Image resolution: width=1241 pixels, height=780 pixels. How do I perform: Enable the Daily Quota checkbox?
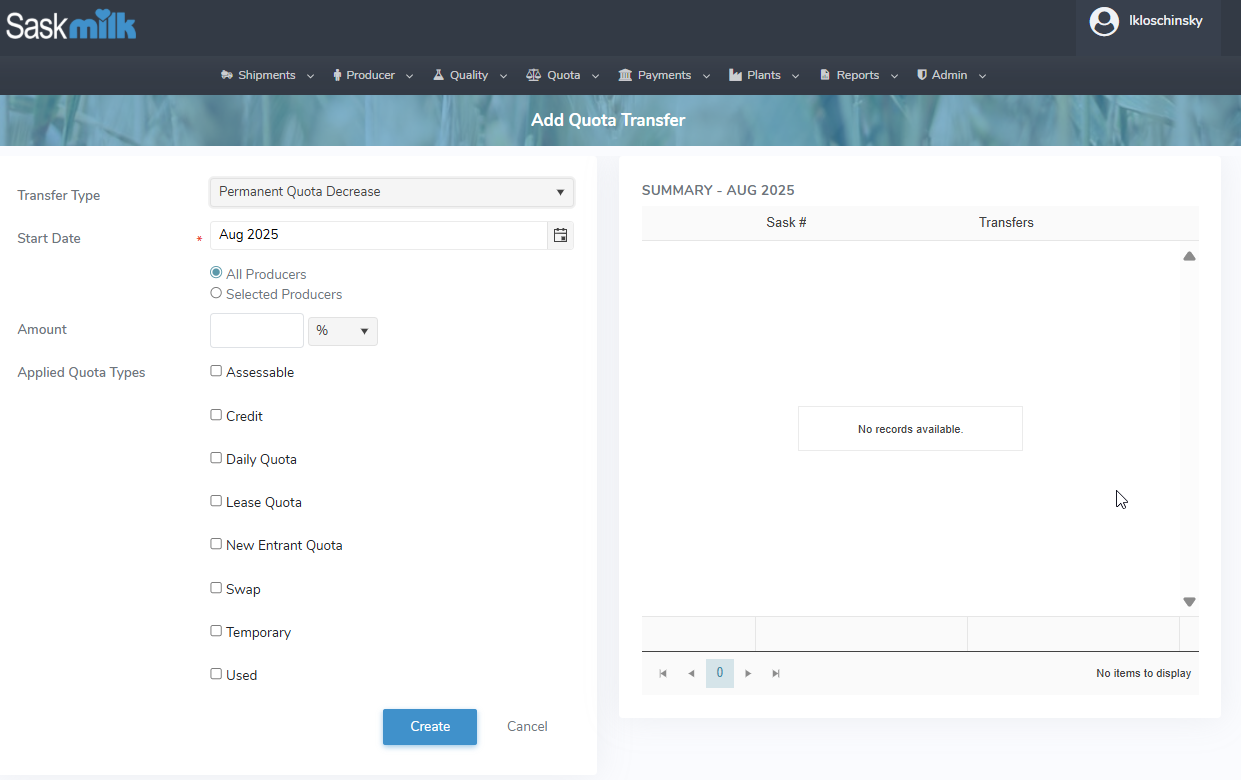coord(216,458)
